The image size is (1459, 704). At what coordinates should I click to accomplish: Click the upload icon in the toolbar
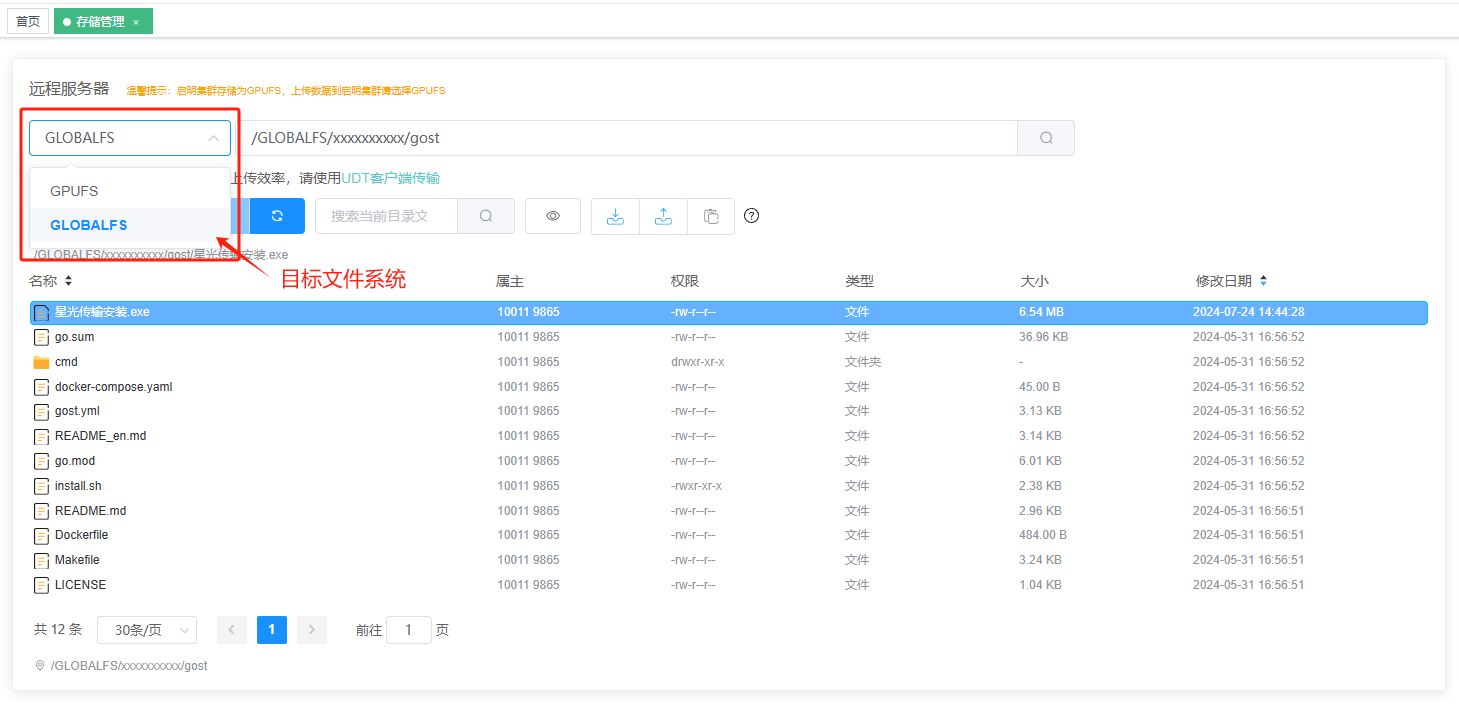point(663,216)
